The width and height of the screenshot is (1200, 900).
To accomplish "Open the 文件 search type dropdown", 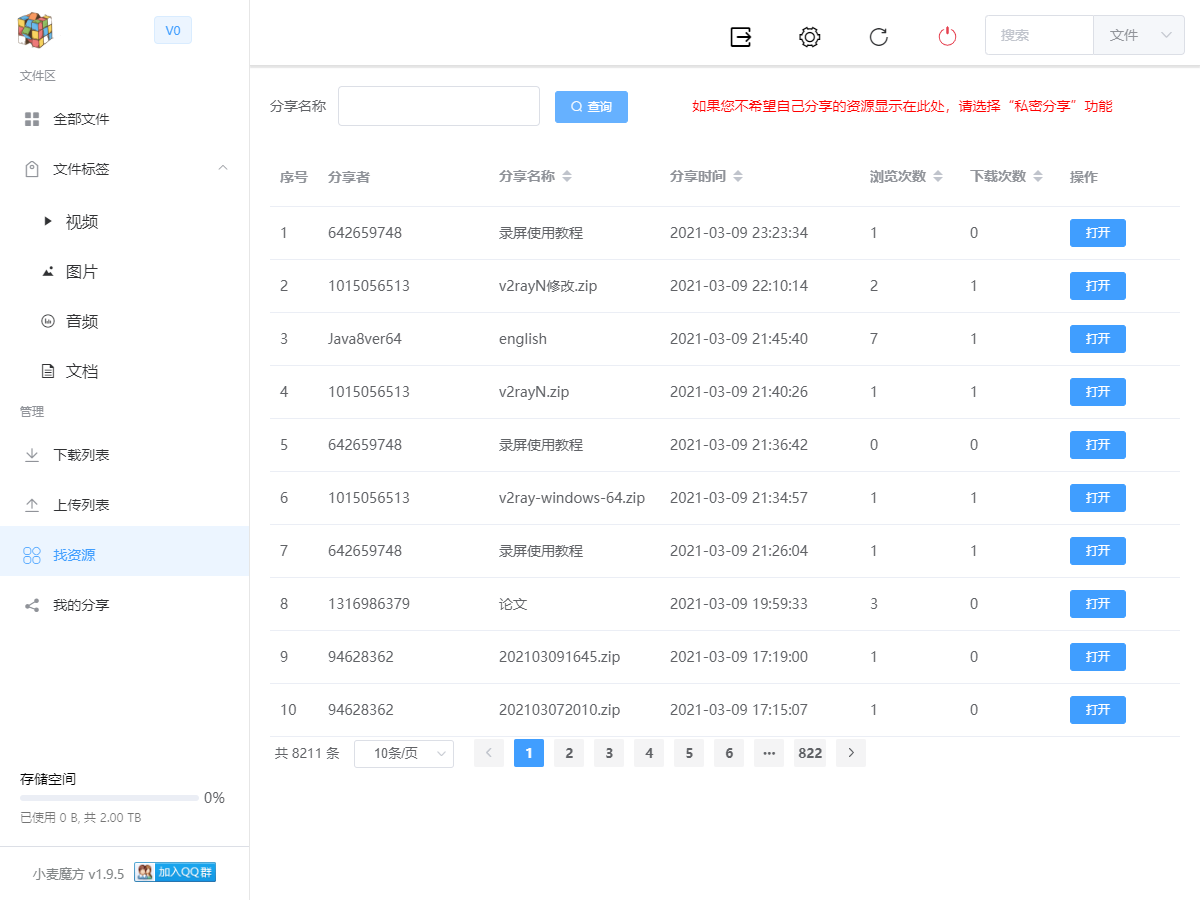I will tap(1138, 35).
